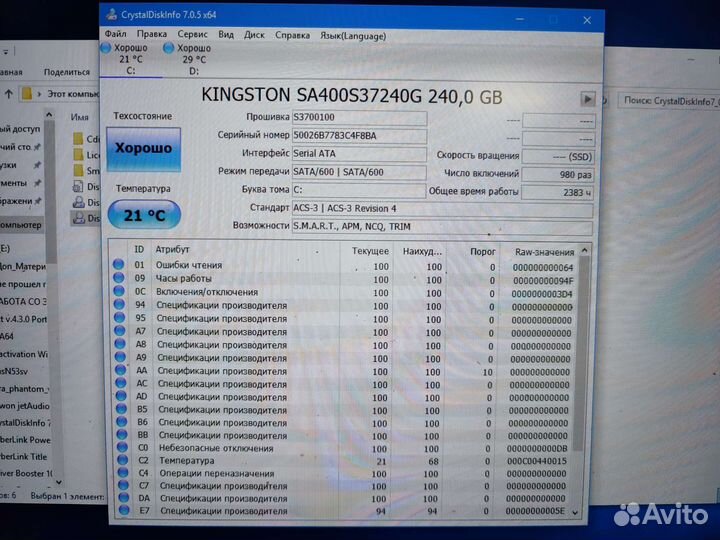Click the Прошивка field S3700100
This screenshot has width=720, height=540.
(x=360, y=118)
